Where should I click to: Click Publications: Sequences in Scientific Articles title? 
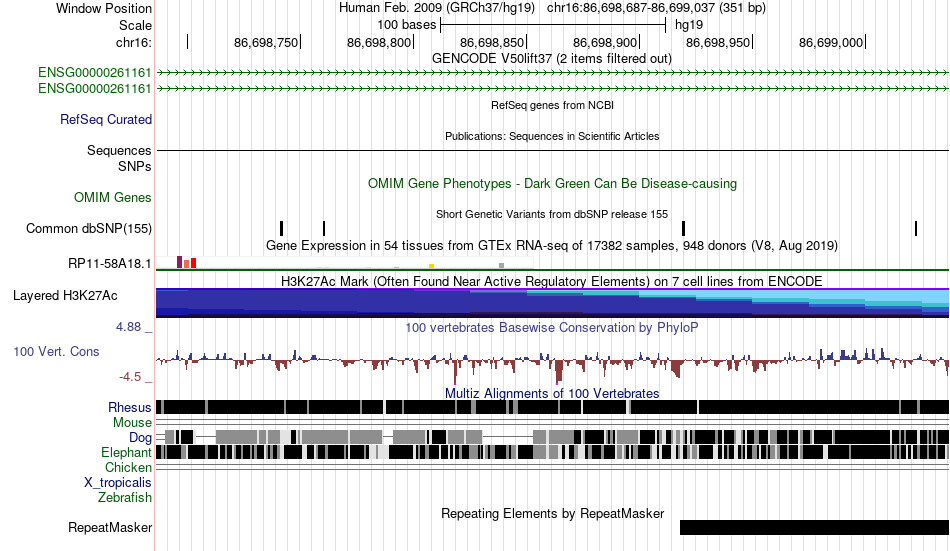[x=553, y=136]
